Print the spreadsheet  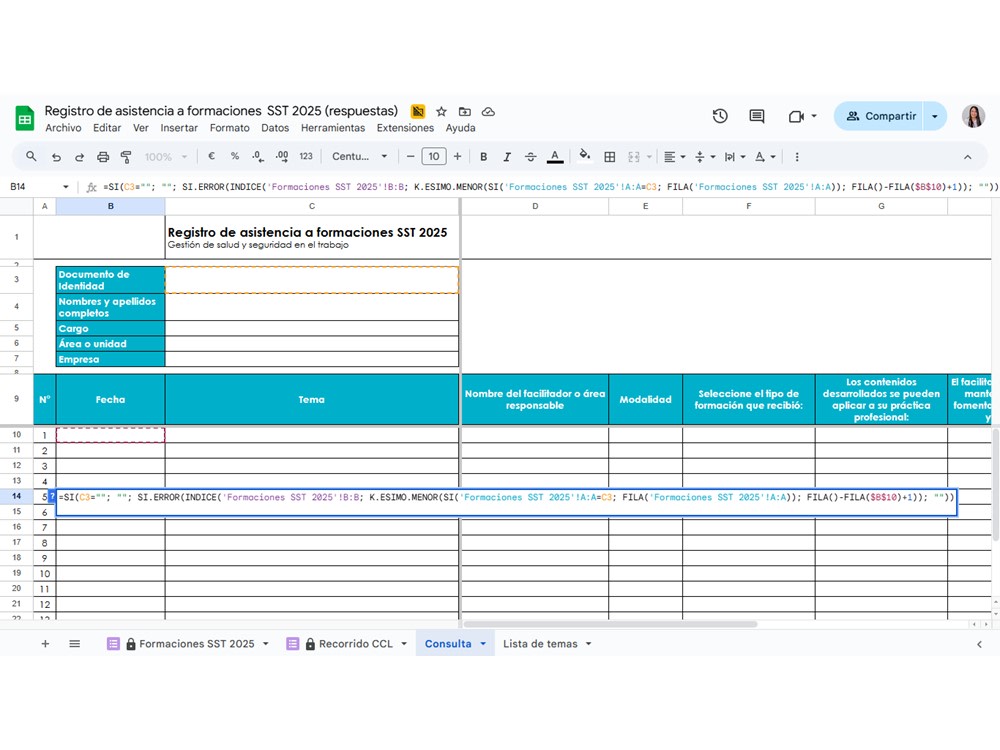103,157
